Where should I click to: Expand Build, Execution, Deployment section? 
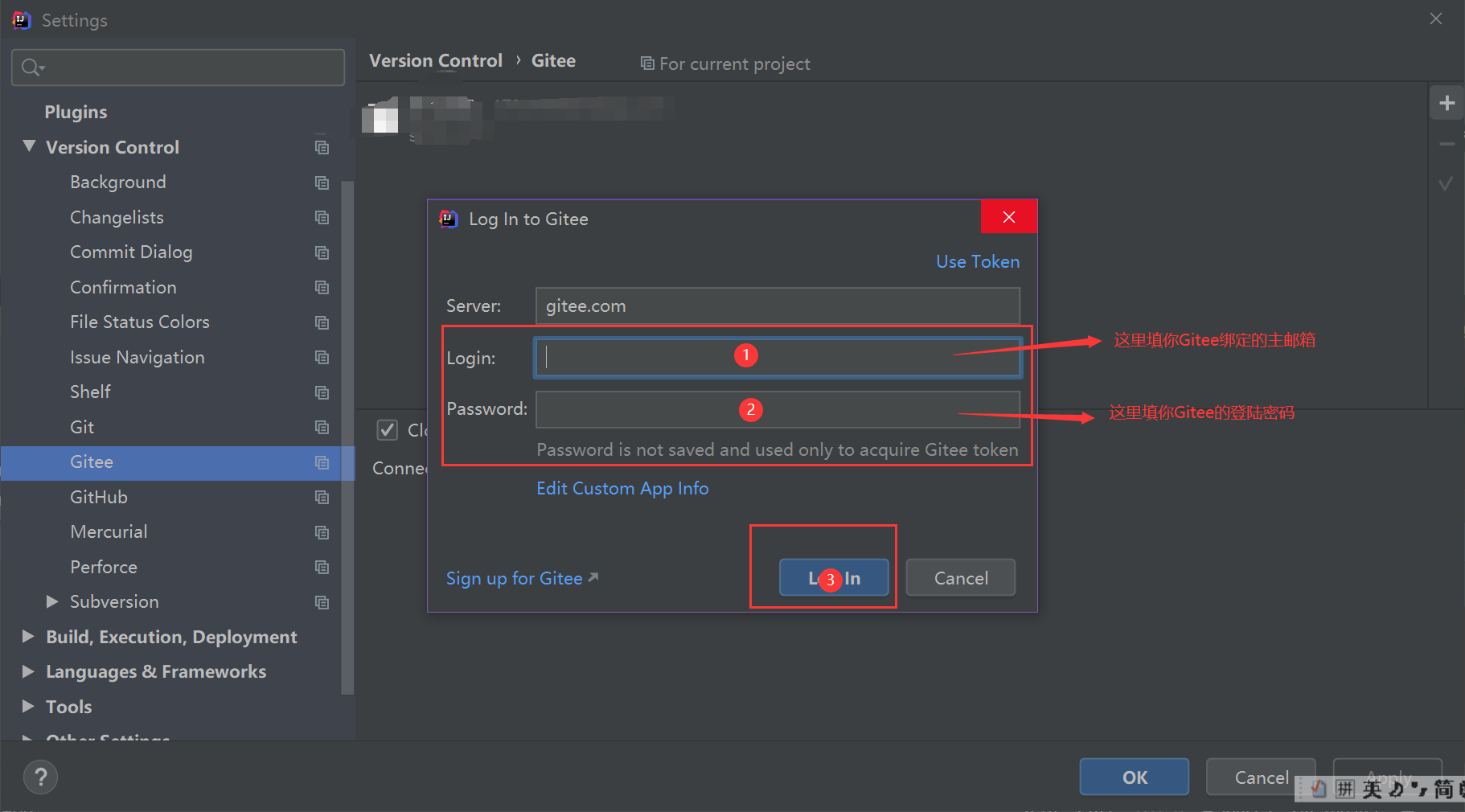(x=28, y=636)
